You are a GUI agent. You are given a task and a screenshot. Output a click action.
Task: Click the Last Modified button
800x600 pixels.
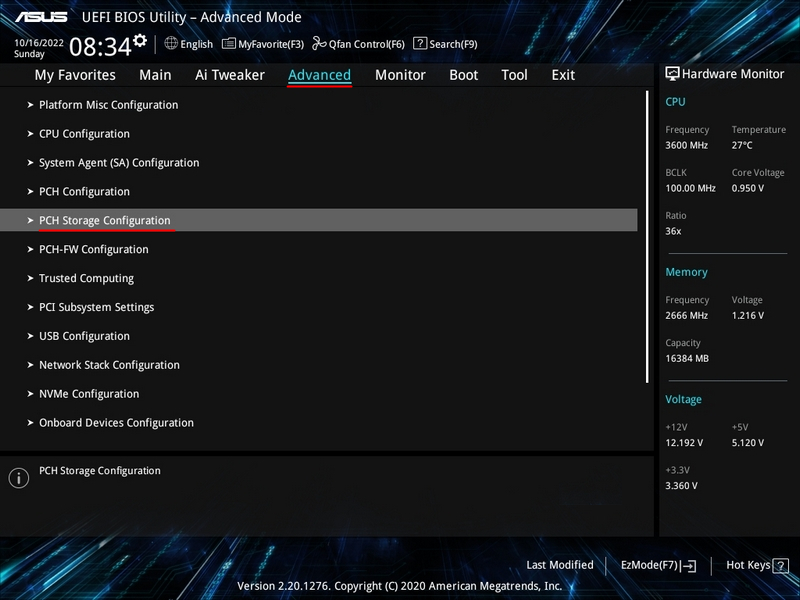coord(560,565)
